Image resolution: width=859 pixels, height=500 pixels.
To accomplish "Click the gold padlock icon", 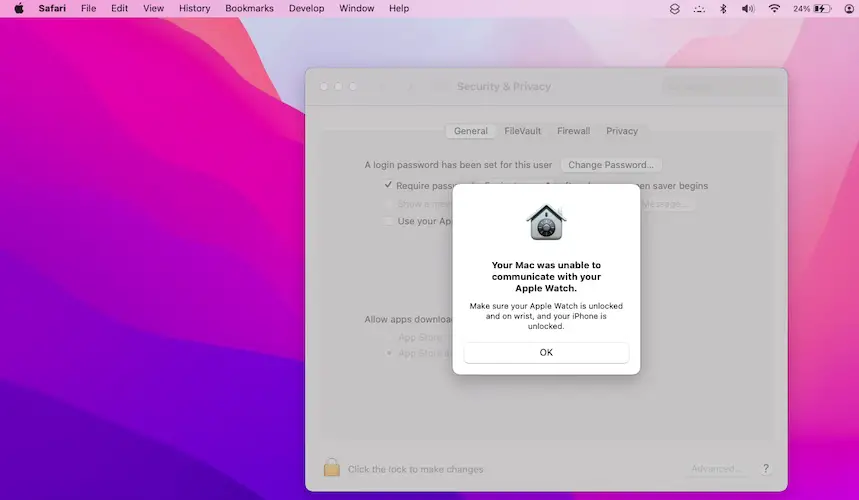I will point(332,468).
